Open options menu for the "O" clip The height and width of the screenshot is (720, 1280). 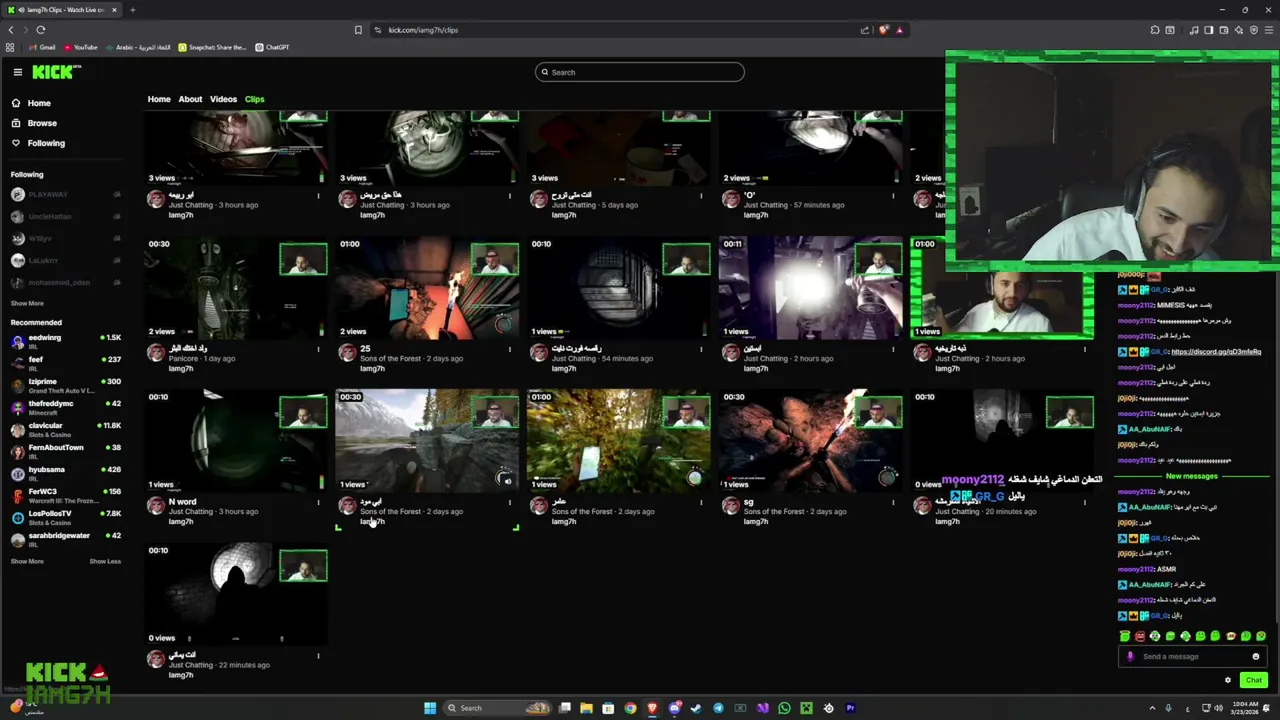[x=893, y=195]
